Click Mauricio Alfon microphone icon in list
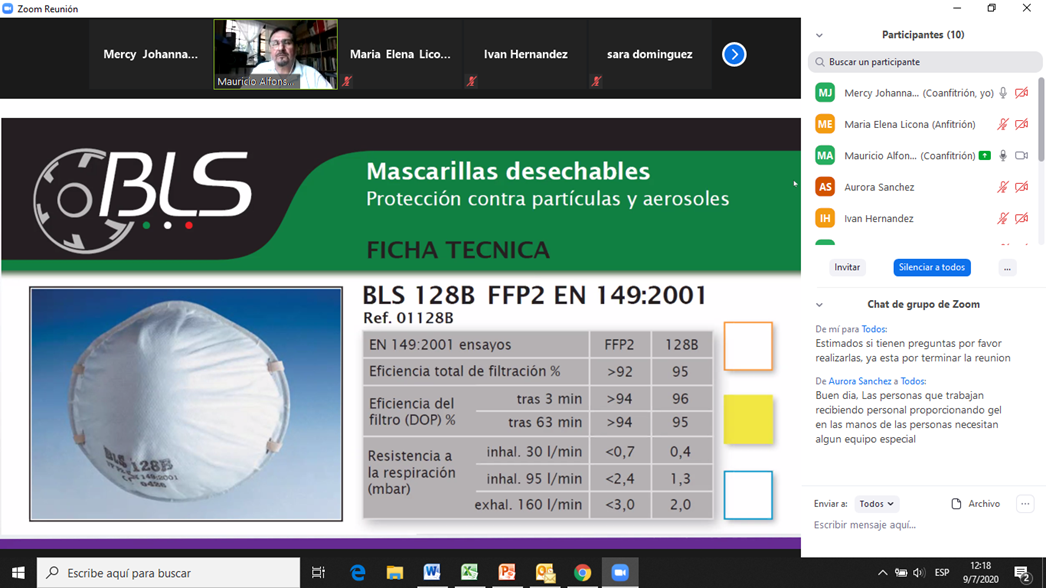 (x=1003, y=156)
